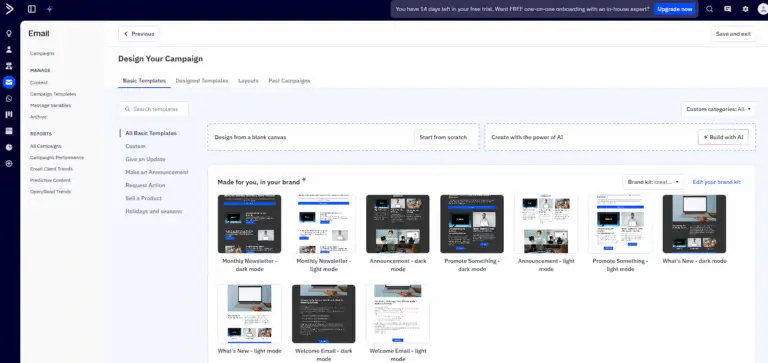Open Custom categories dropdown

tap(719, 109)
